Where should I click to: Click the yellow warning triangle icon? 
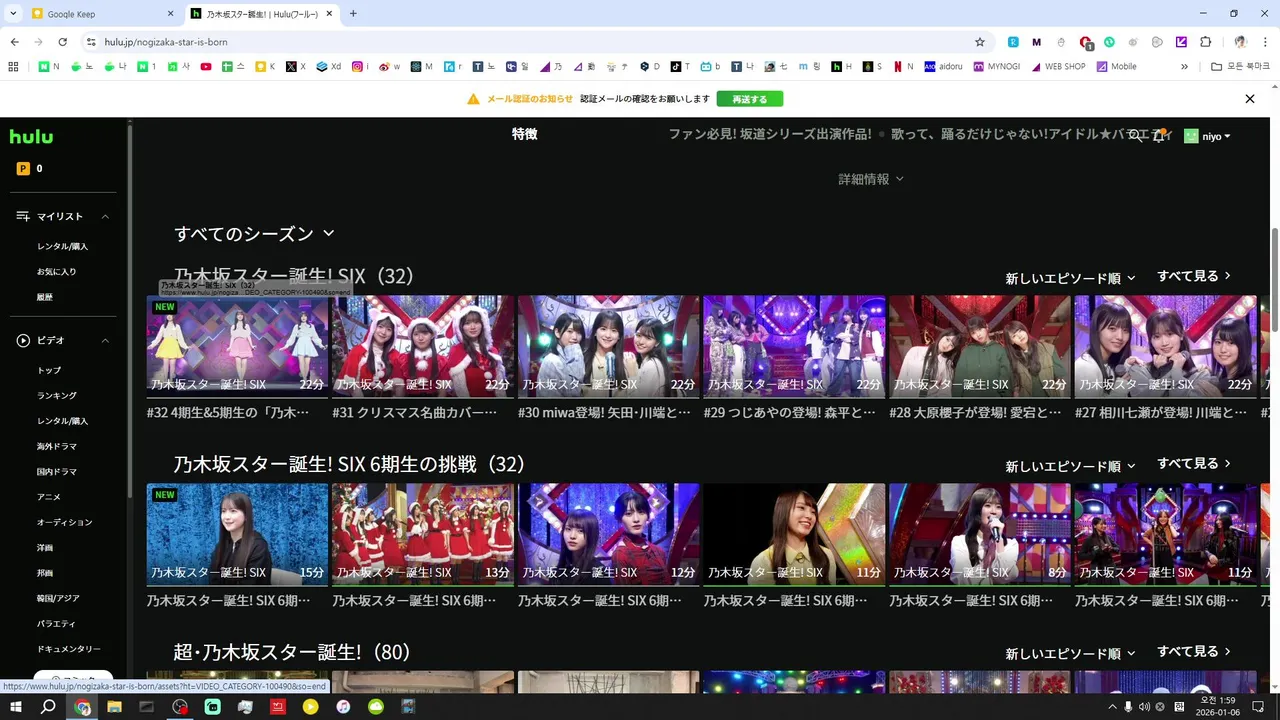[473, 99]
